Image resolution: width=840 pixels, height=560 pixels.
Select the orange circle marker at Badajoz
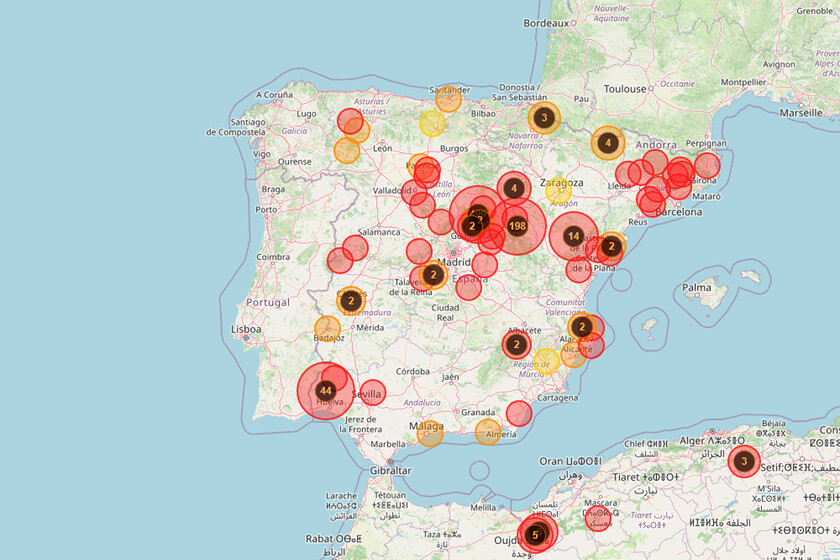tap(327, 329)
